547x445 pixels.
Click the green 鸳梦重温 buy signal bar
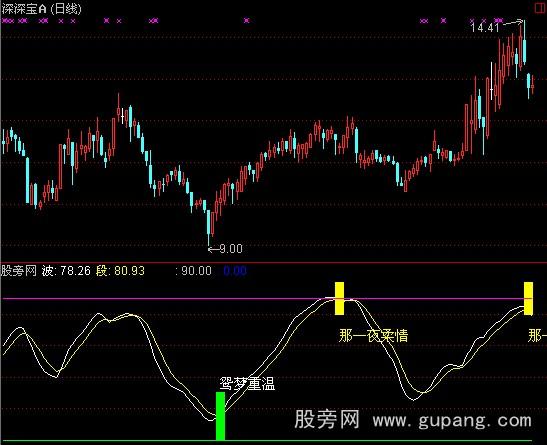220,416
